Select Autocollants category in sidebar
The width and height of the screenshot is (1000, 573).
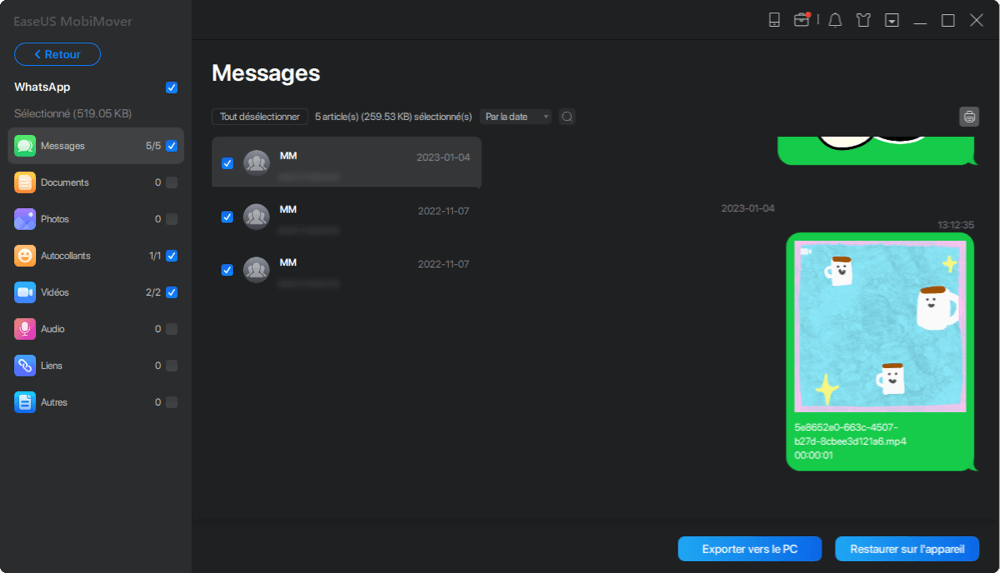96,256
